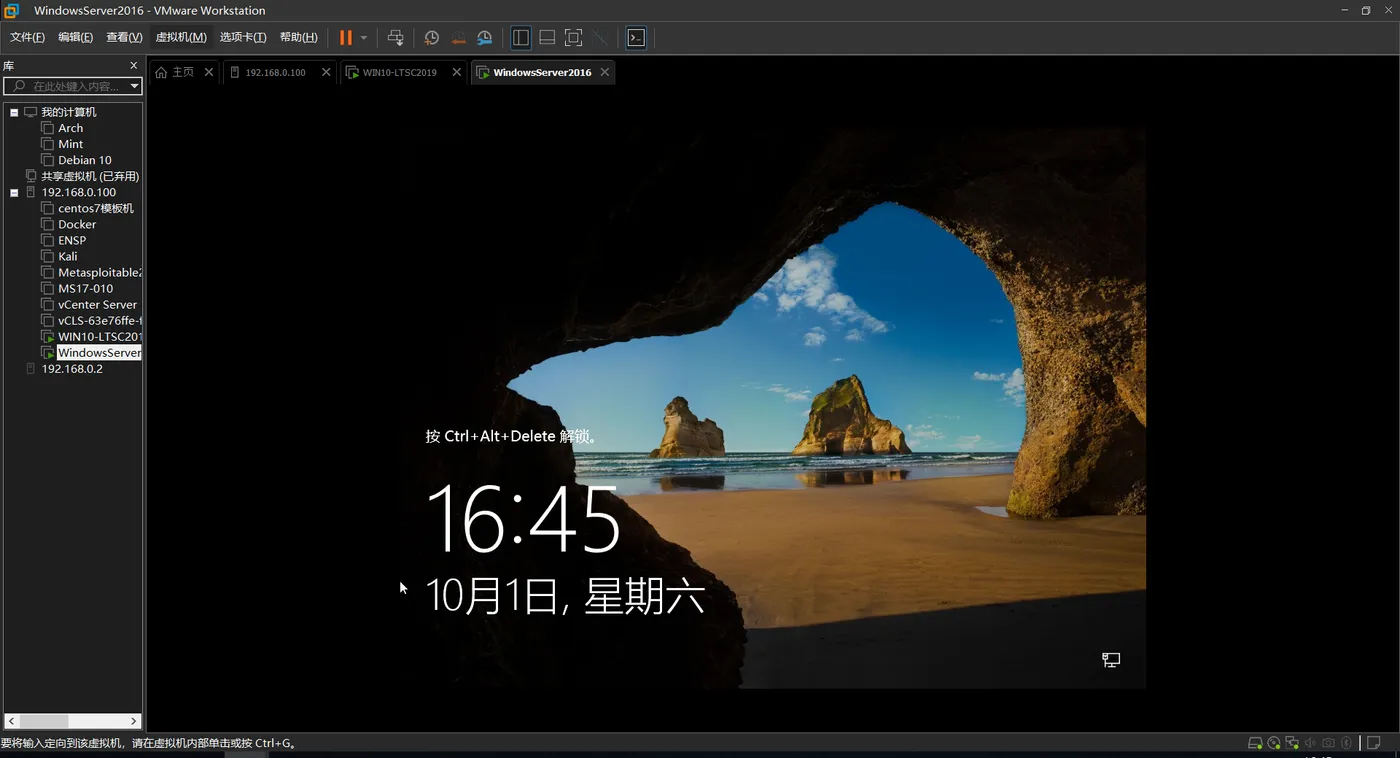Image resolution: width=1400 pixels, height=758 pixels.
Task: Select the Mint virtual machine
Action: pos(70,144)
